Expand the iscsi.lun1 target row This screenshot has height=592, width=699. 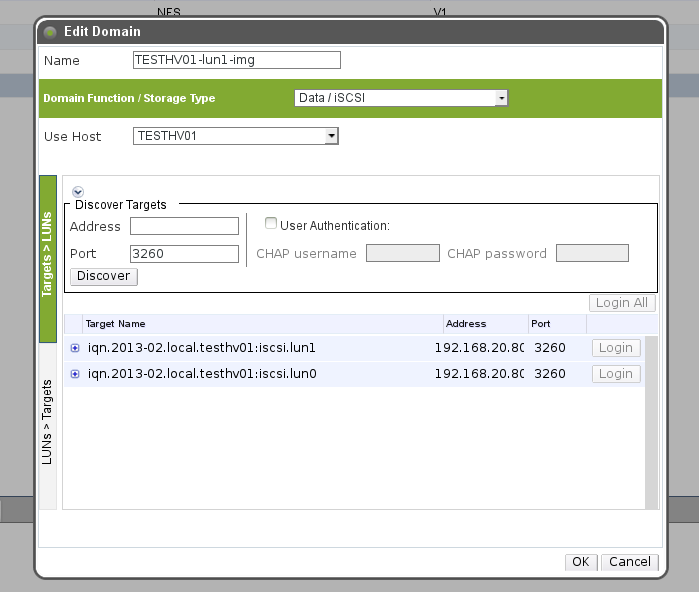[x=75, y=348]
